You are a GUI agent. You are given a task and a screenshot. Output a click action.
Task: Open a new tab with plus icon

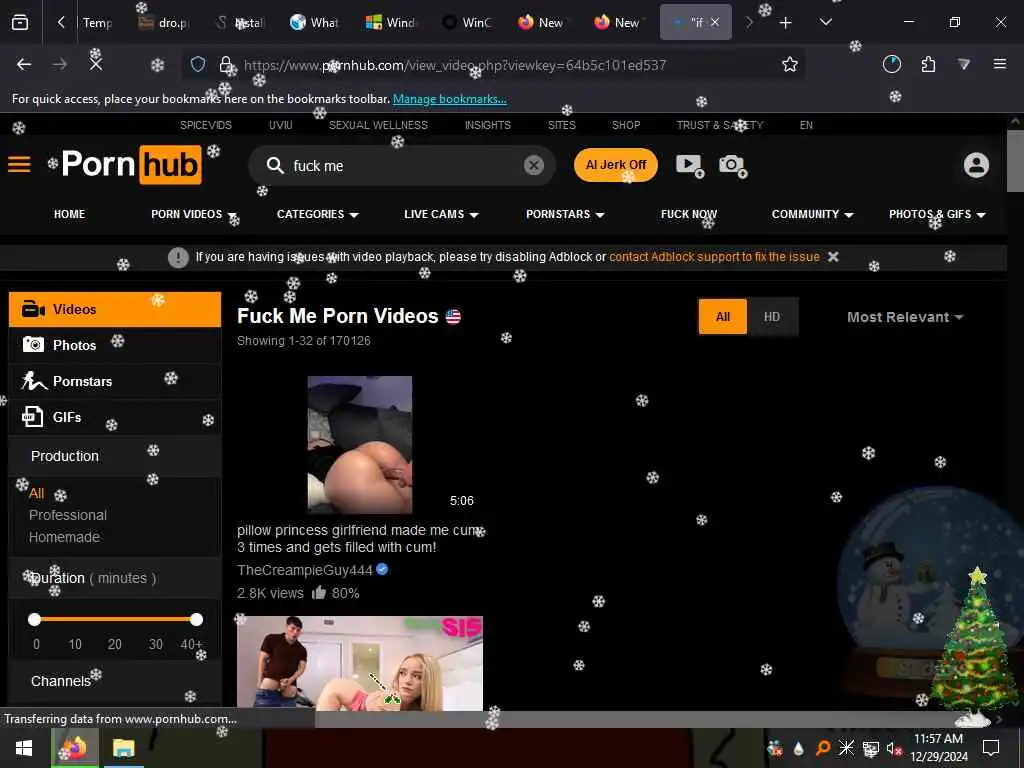point(785,23)
